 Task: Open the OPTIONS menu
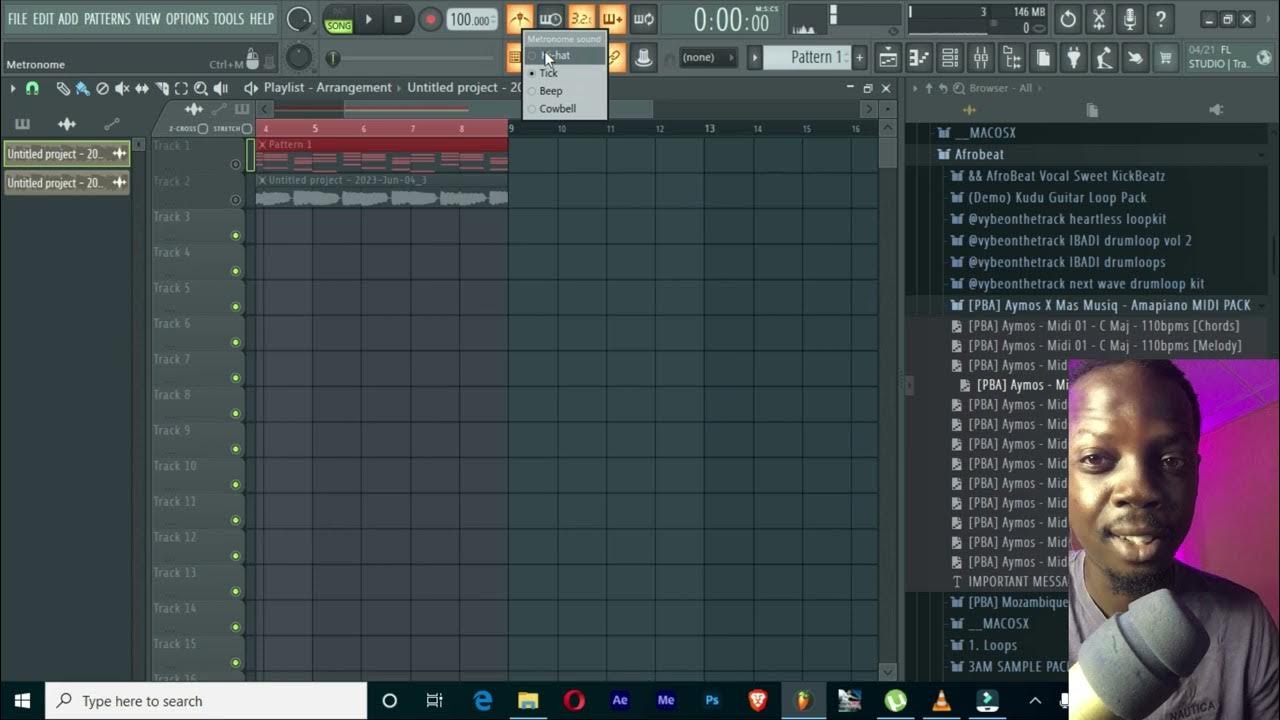(187, 19)
